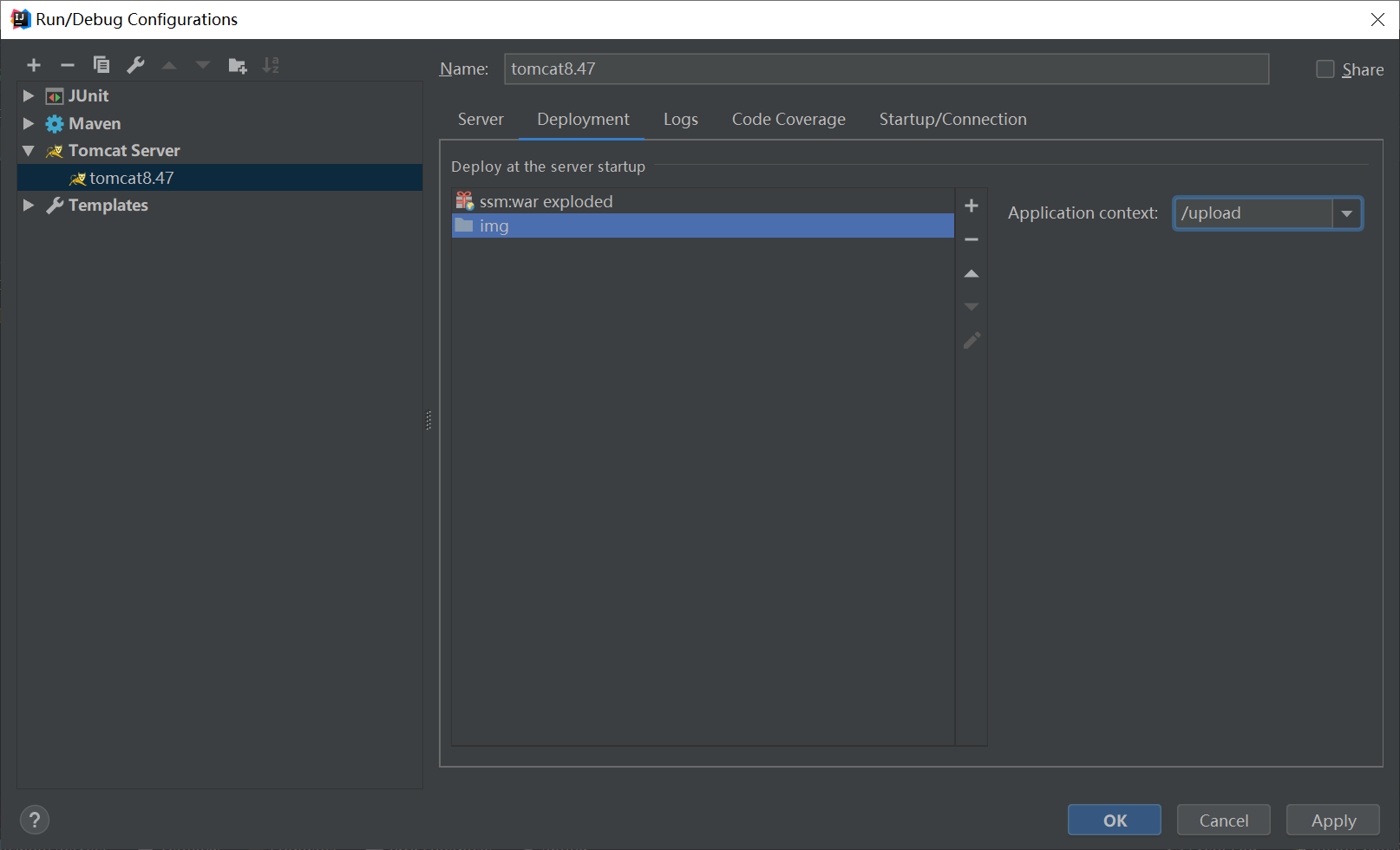Image resolution: width=1400 pixels, height=850 pixels.
Task: Copy the tomcat8.47 configuration
Action: click(101, 64)
